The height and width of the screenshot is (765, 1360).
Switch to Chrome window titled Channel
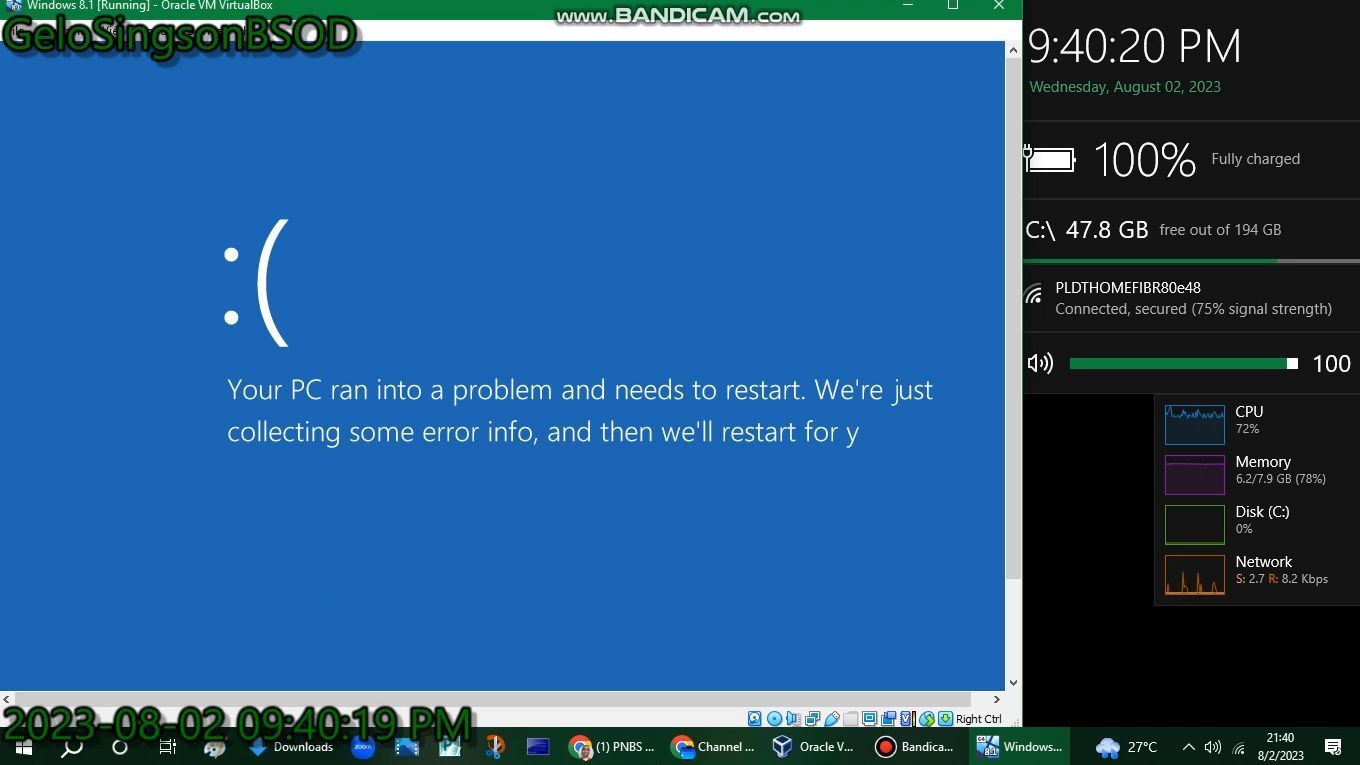[713, 747]
